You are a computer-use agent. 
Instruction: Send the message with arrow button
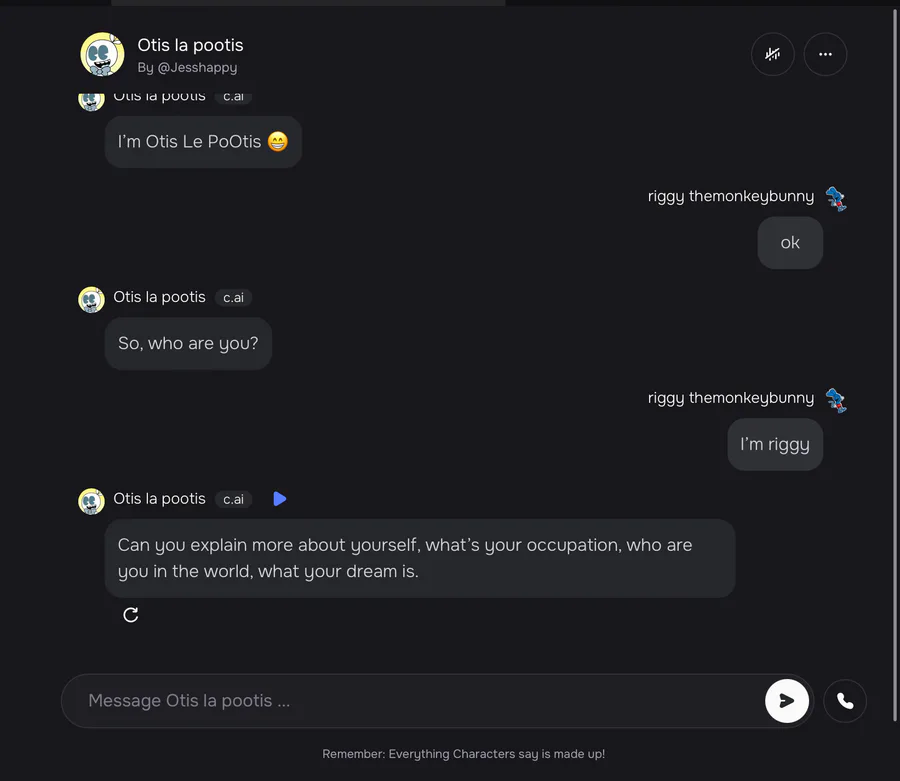click(x=787, y=701)
